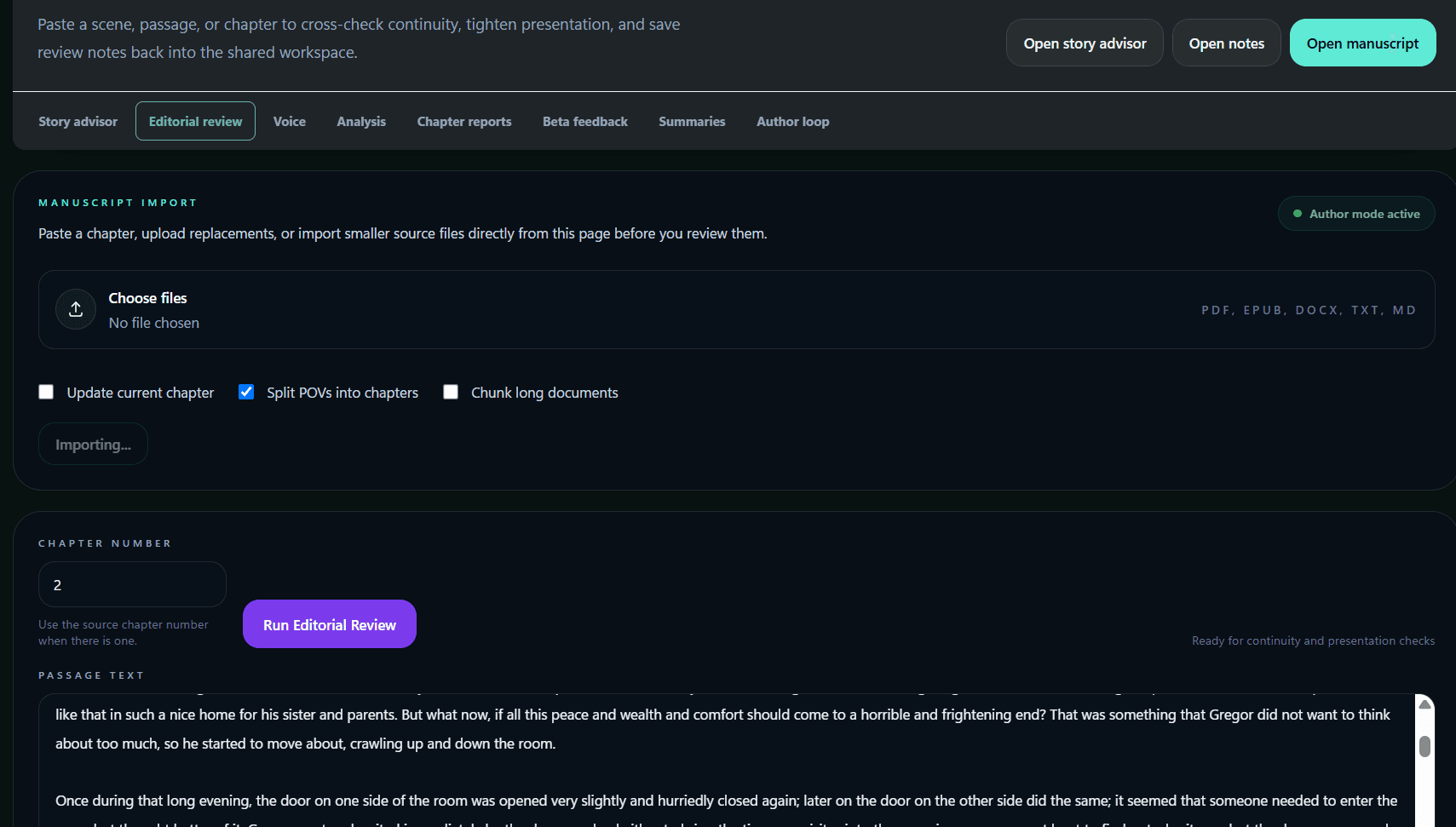Click Run Editorial Review button

pyautogui.click(x=330, y=624)
